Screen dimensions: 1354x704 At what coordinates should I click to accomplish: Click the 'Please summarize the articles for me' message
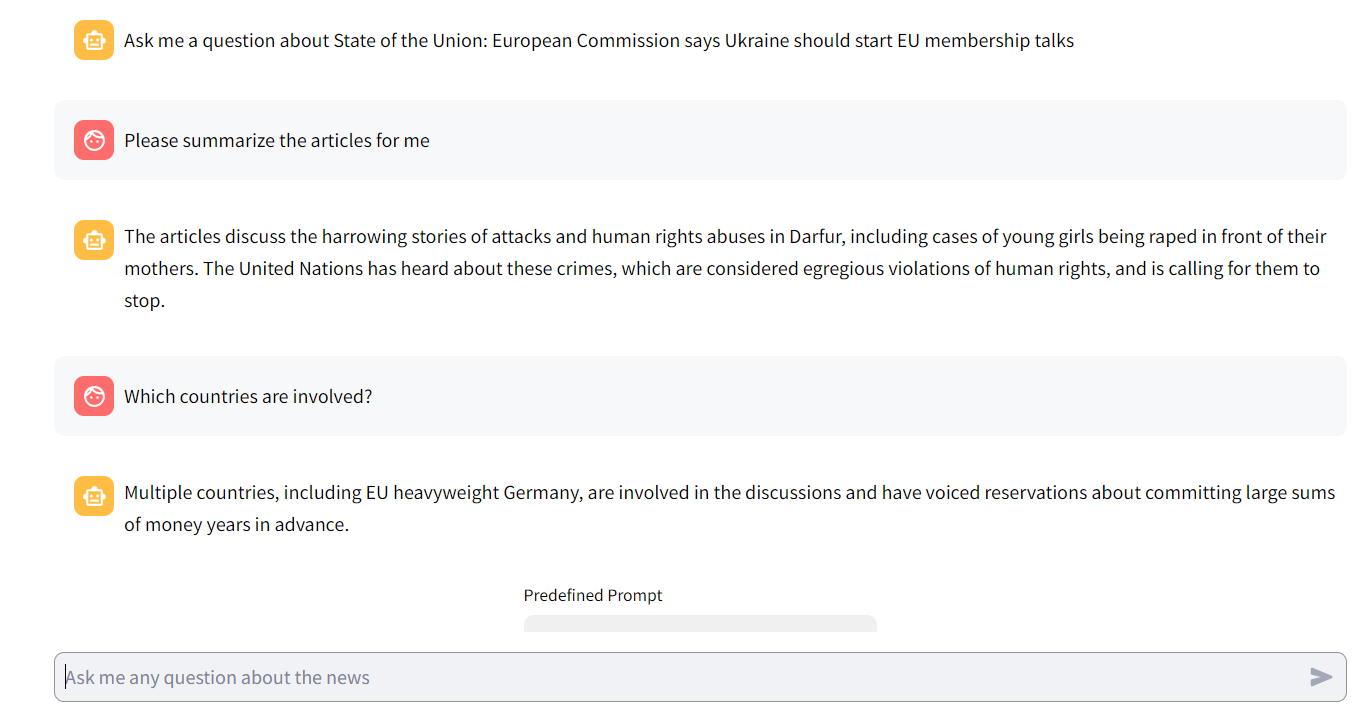click(x=277, y=141)
